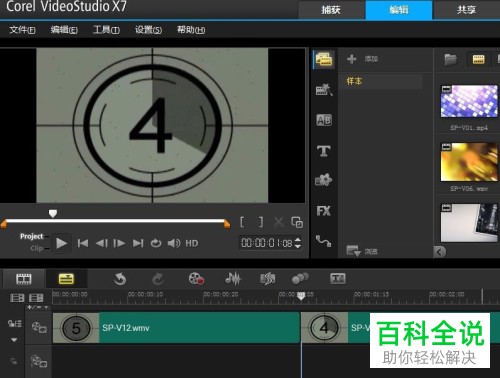Open the 帮助 (Help) menu
This screenshot has height=378, width=500.
point(191,30)
